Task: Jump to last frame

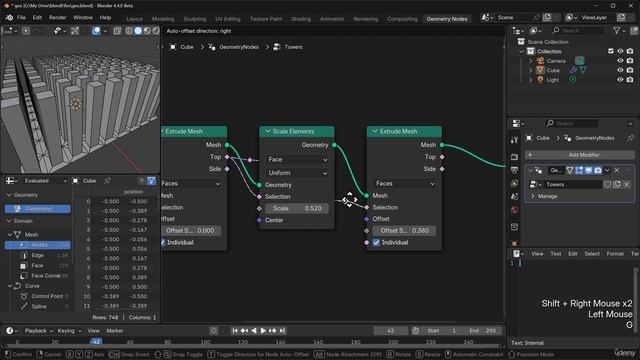Action: pos(282,331)
